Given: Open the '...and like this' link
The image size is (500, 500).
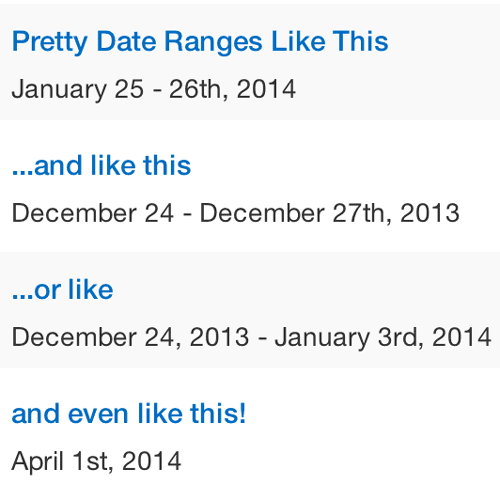Looking at the screenshot, I should coord(101,165).
